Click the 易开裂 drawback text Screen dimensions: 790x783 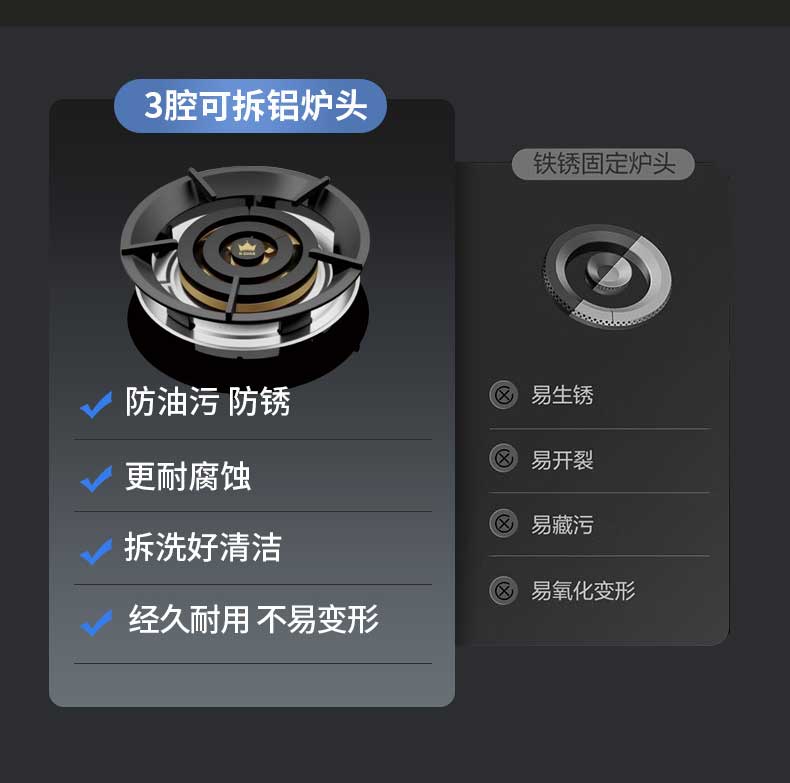[x=562, y=460]
